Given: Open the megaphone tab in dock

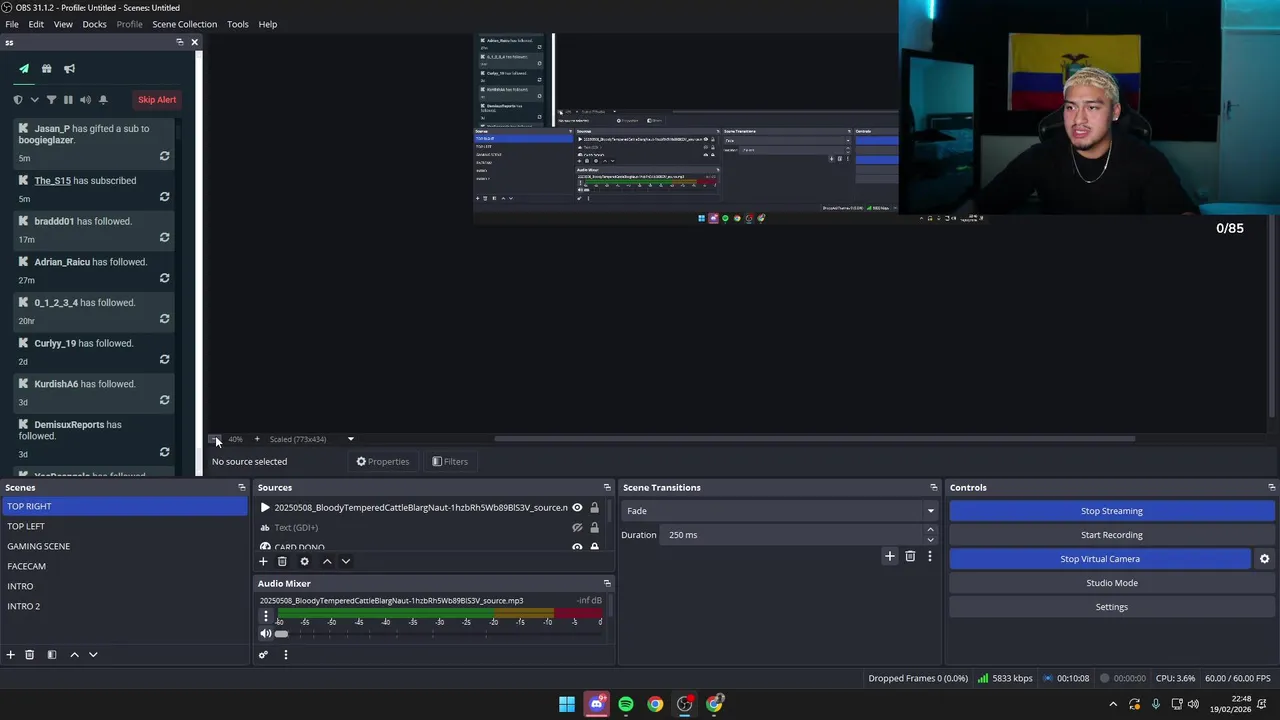Looking at the screenshot, I should pos(69,69).
